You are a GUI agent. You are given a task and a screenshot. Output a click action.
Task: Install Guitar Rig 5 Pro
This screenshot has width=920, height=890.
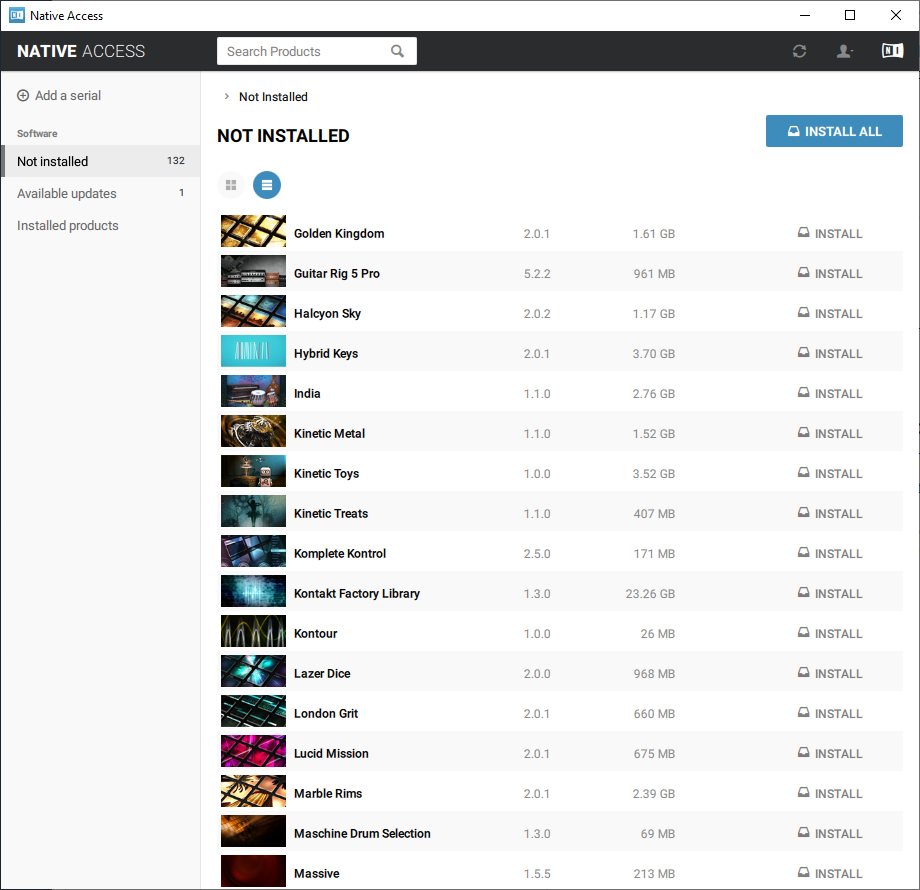pyautogui.click(x=830, y=274)
